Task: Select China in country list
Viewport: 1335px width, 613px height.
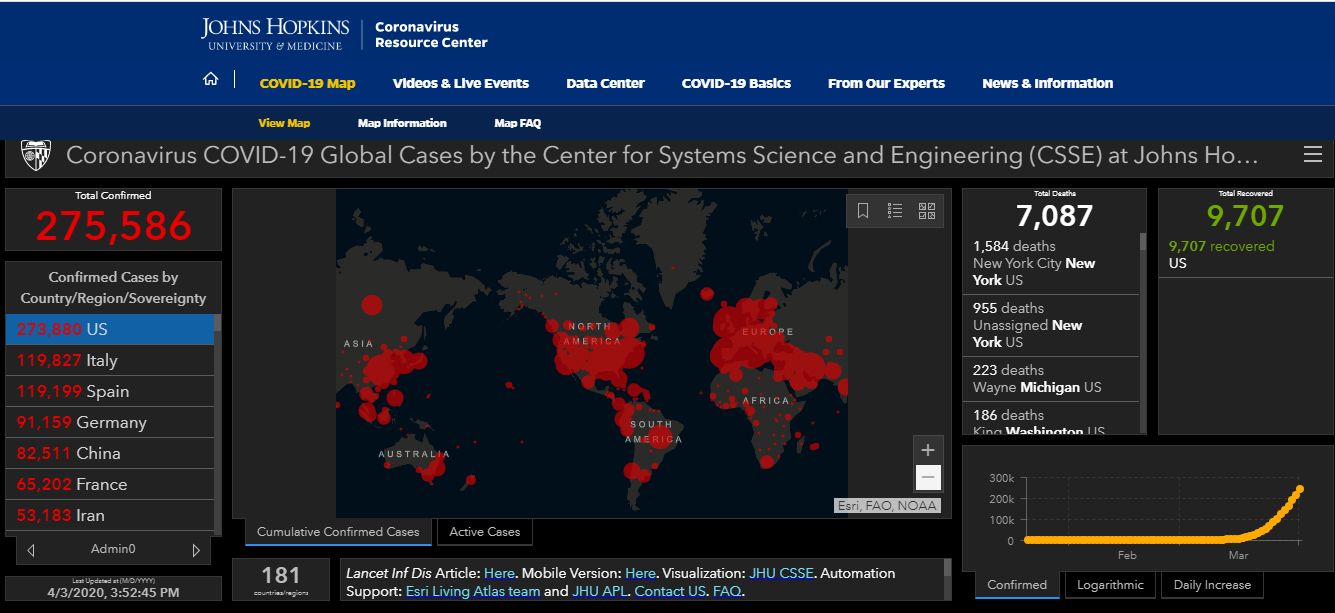Action: point(110,453)
